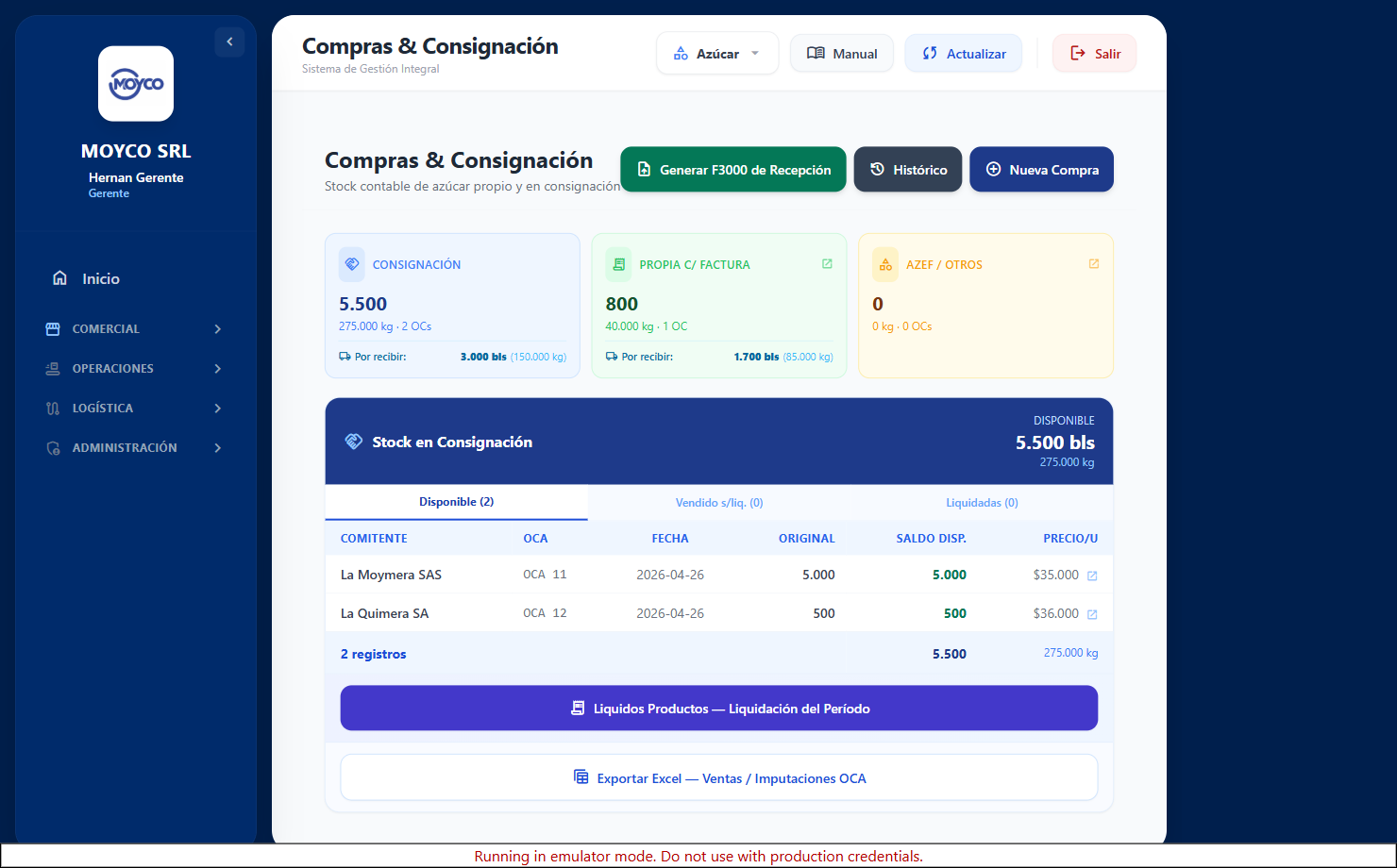Open AZEF / Otros card external link icon

point(1094,264)
